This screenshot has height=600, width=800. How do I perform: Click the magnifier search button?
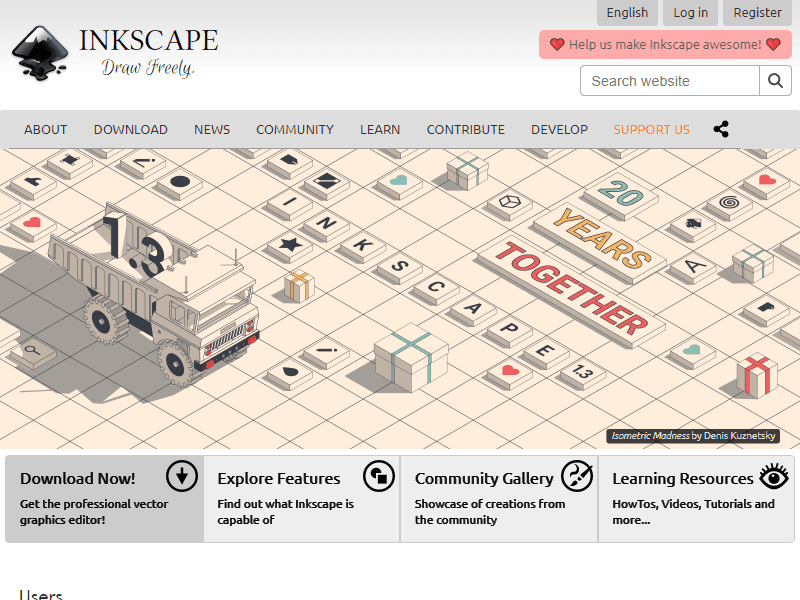(x=775, y=81)
